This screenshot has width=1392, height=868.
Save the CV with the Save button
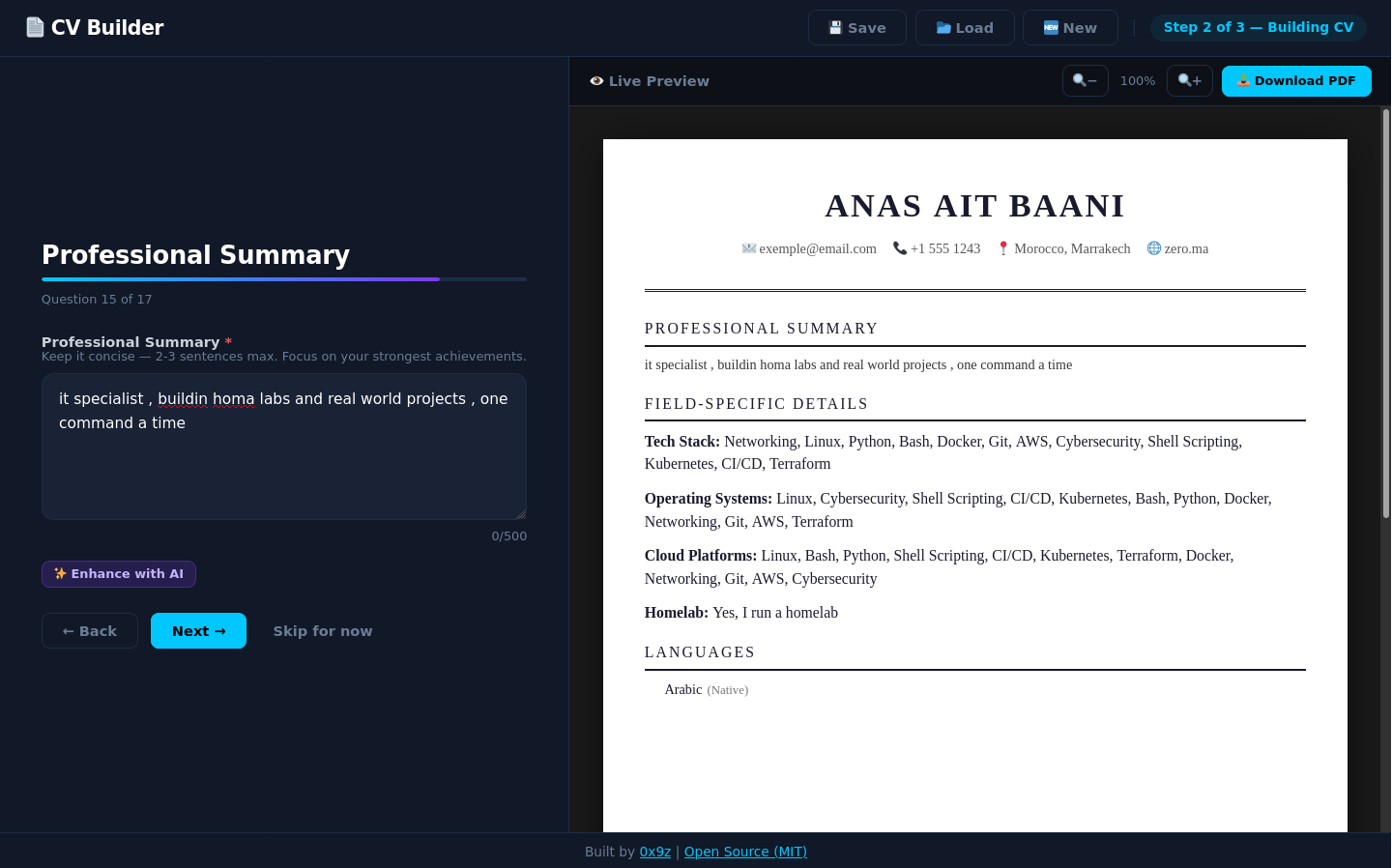point(857,28)
